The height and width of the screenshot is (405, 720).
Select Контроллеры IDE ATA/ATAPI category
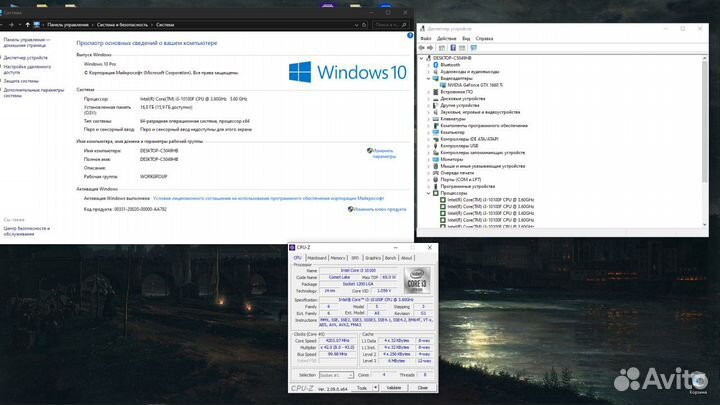(x=469, y=139)
